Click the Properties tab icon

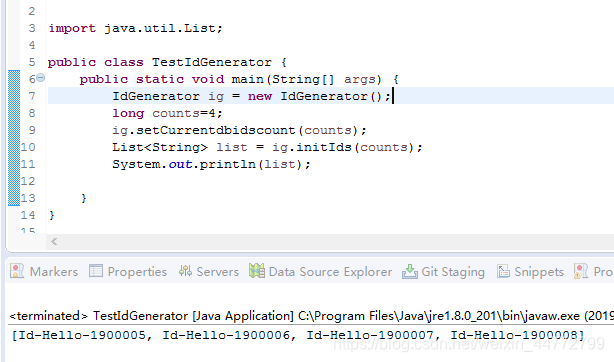pos(96,271)
